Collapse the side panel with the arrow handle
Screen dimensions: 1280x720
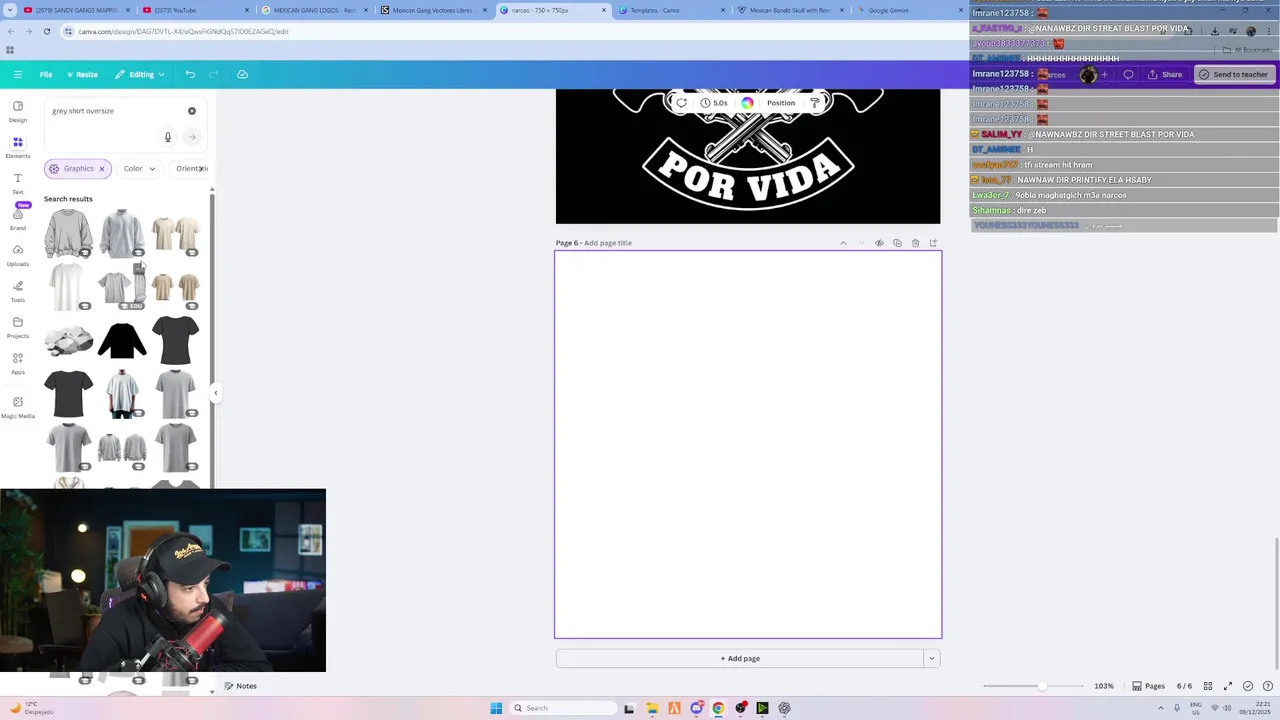215,393
